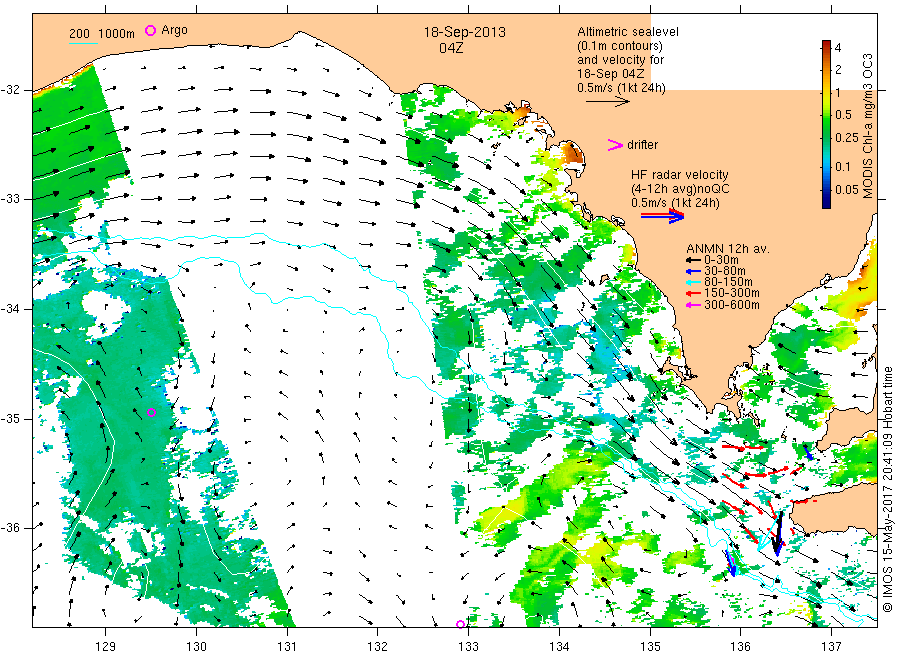Image resolution: width=900 pixels, height=660 pixels.
Task: Click the 'drifter' legend label
Action: point(642,145)
